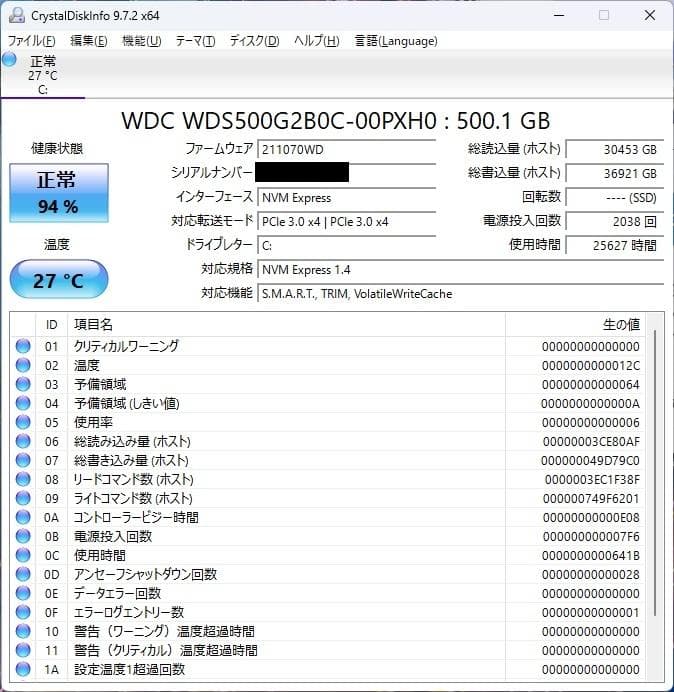Click status orb for エラーログエントリー数 row
Viewport: 674px width, 692px height.
click(23, 612)
